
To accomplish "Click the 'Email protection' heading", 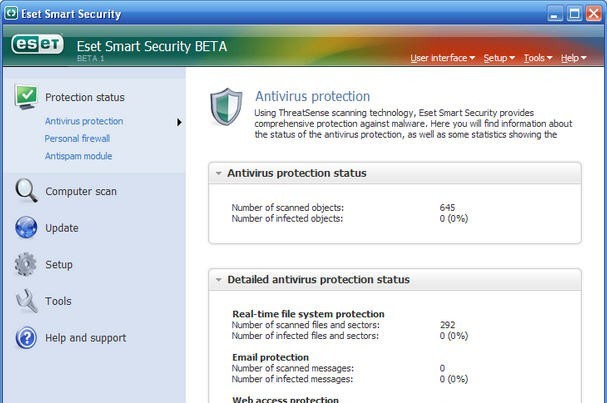I will click(271, 357).
